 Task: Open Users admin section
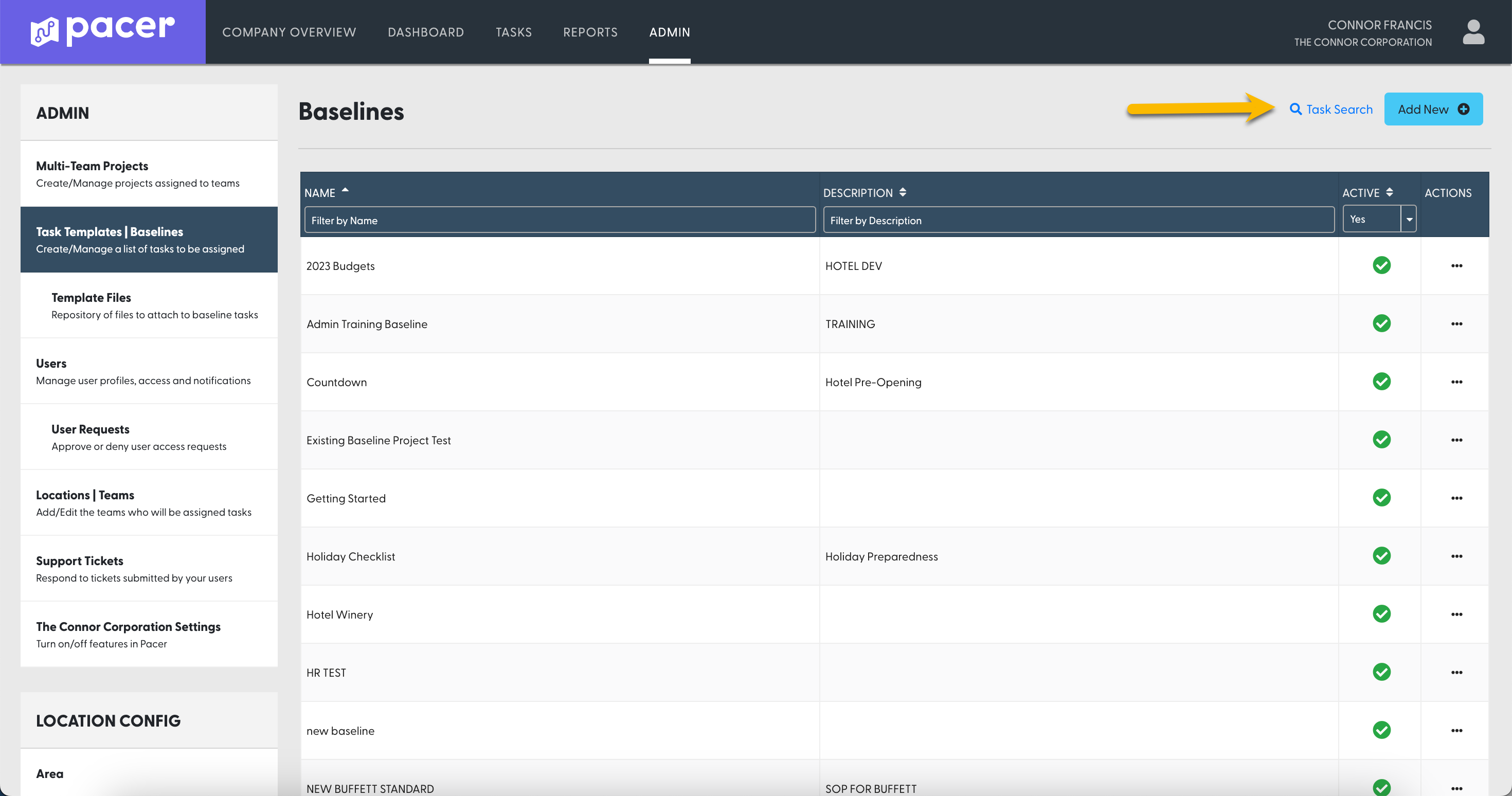[149, 371]
